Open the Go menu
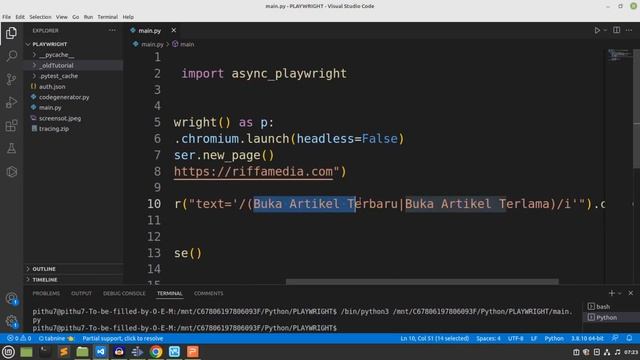 point(76,17)
